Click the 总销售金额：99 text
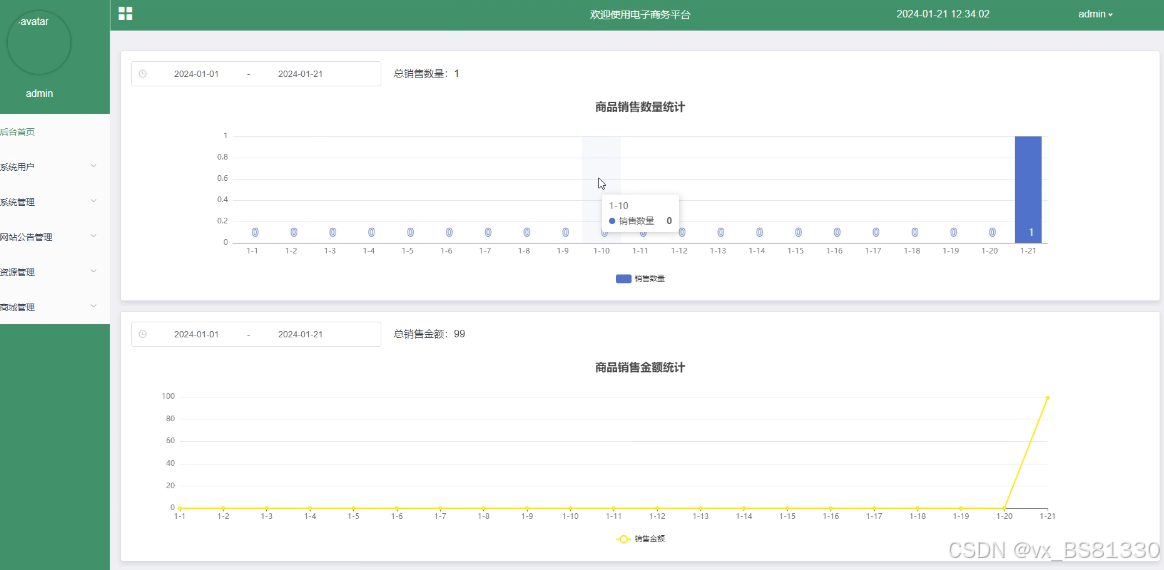The image size is (1164, 570). (429, 334)
